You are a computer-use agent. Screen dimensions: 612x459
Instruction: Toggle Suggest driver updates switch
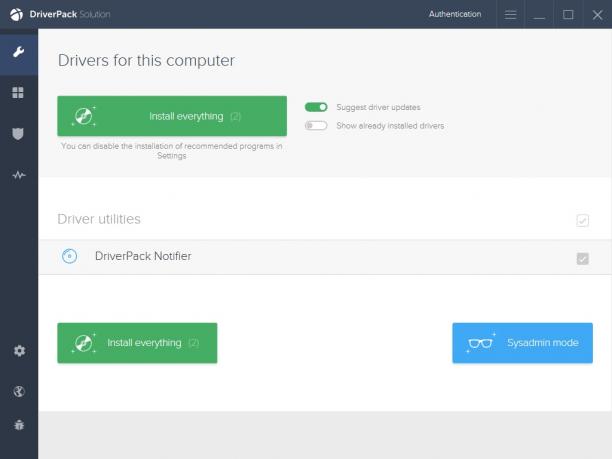tap(316, 107)
